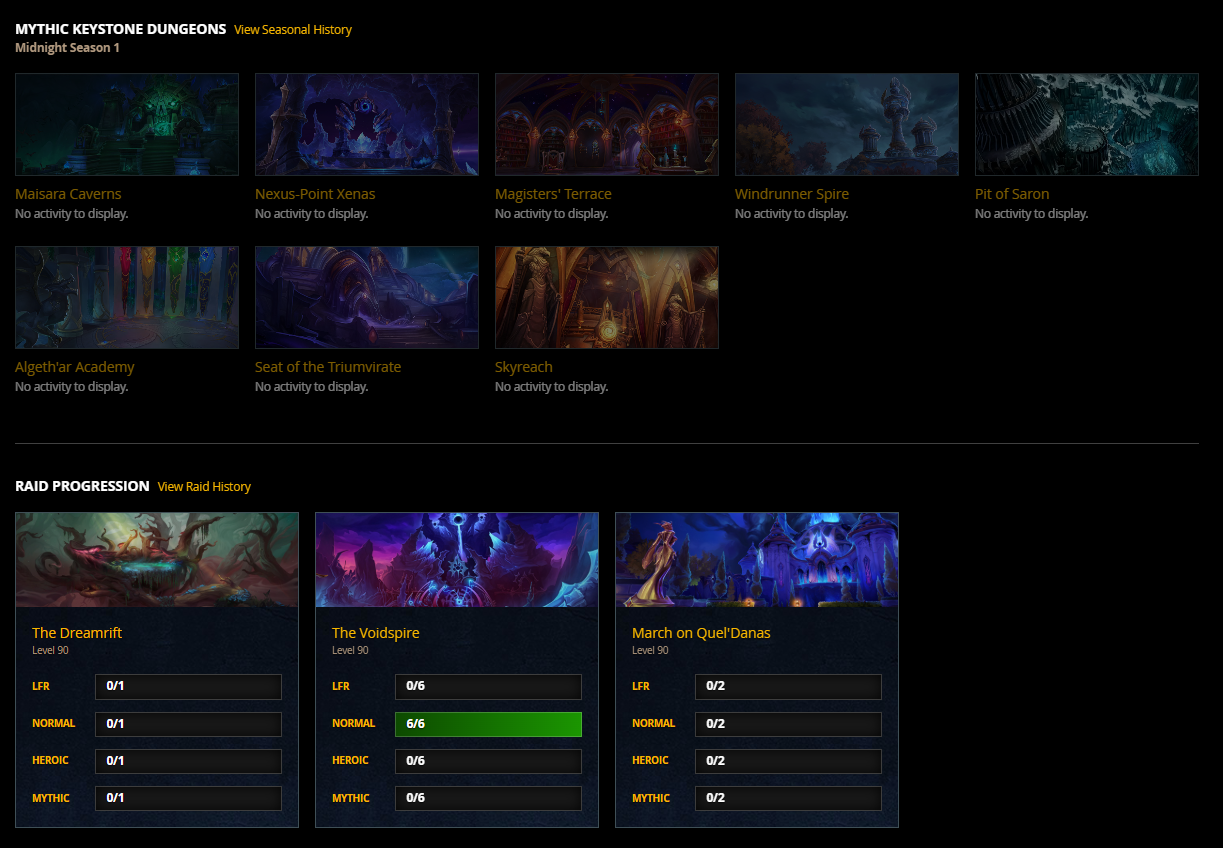The height and width of the screenshot is (848, 1223).
Task: Open the View Raid History link
Action: pos(204,487)
